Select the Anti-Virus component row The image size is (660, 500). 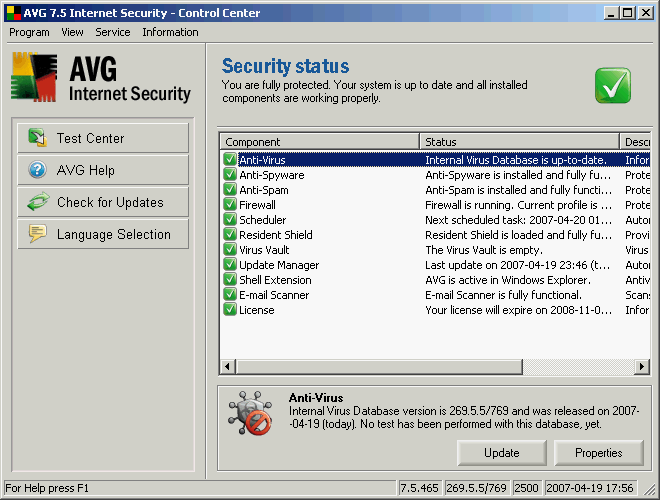[435, 160]
